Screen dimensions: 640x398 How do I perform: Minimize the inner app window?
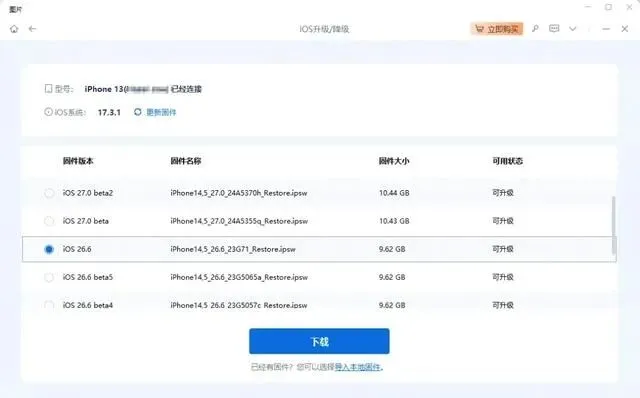tap(606, 29)
